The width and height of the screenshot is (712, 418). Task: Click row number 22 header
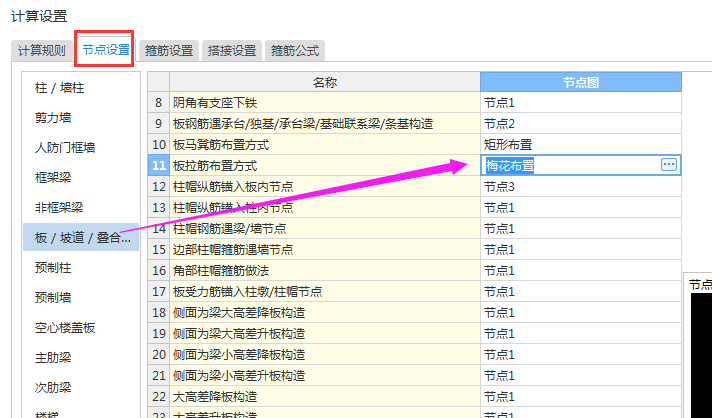pos(158,397)
